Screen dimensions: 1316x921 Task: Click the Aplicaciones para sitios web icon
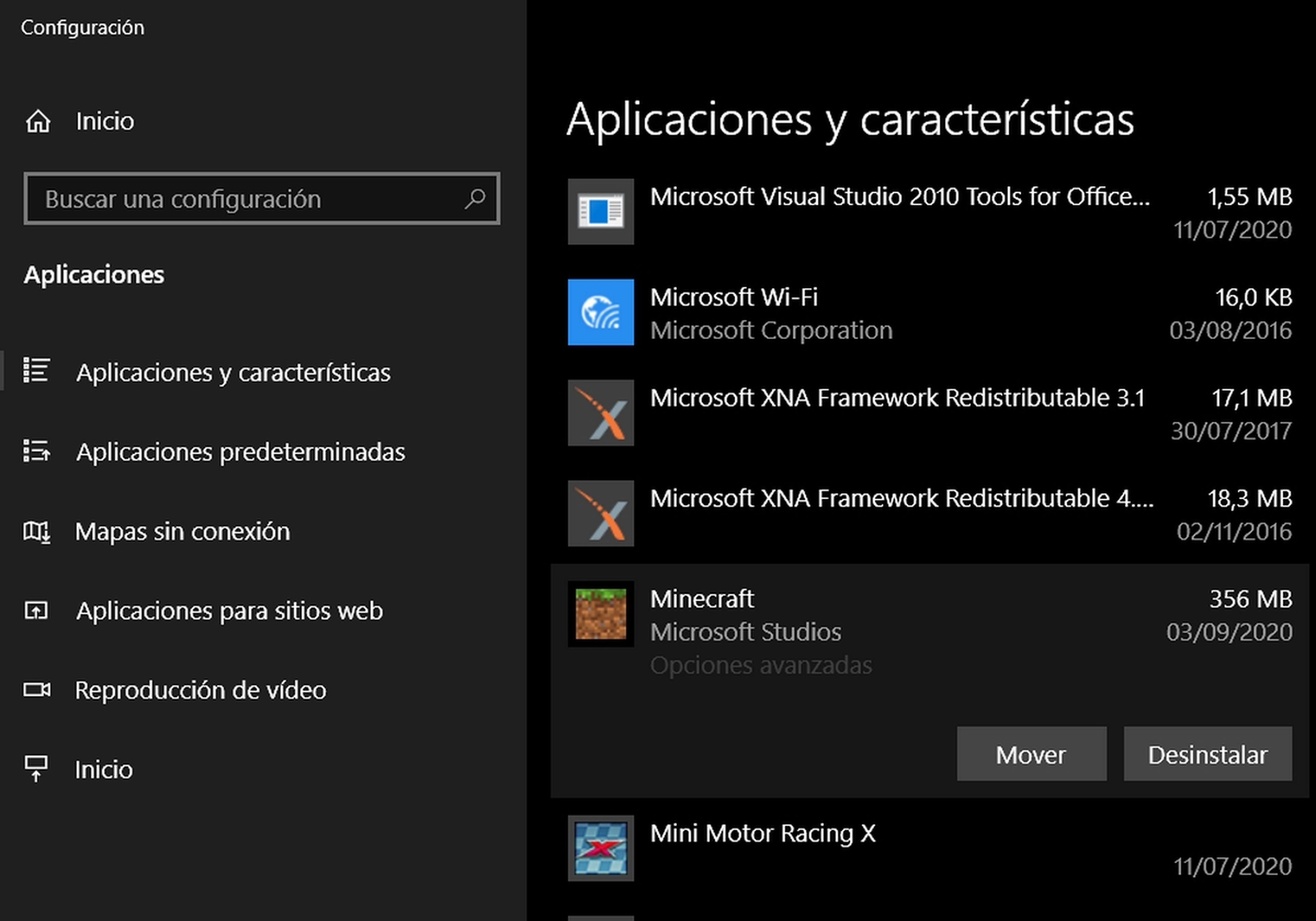tap(36, 611)
